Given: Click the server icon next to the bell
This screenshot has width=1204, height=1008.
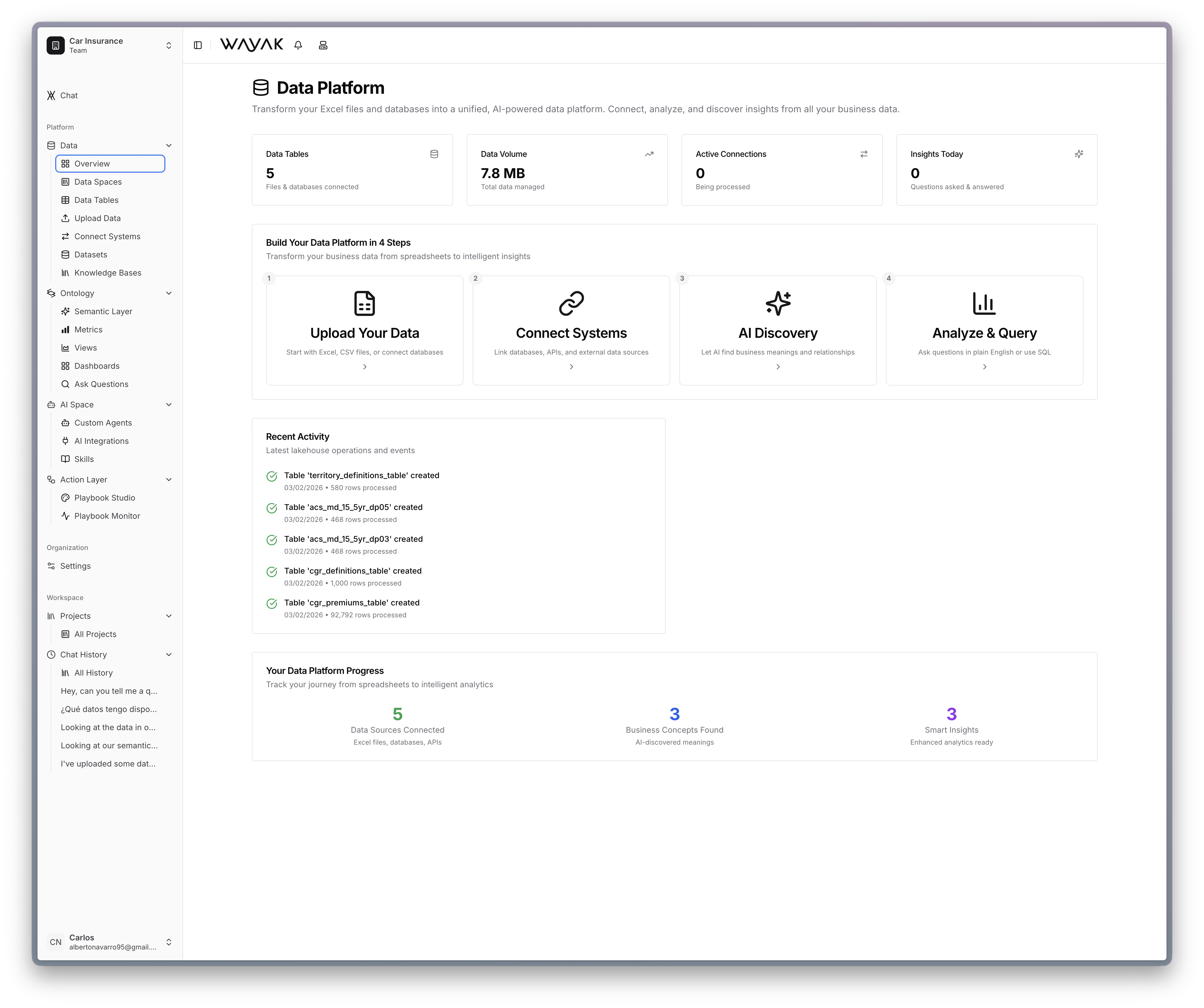Looking at the screenshot, I should pos(323,45).
